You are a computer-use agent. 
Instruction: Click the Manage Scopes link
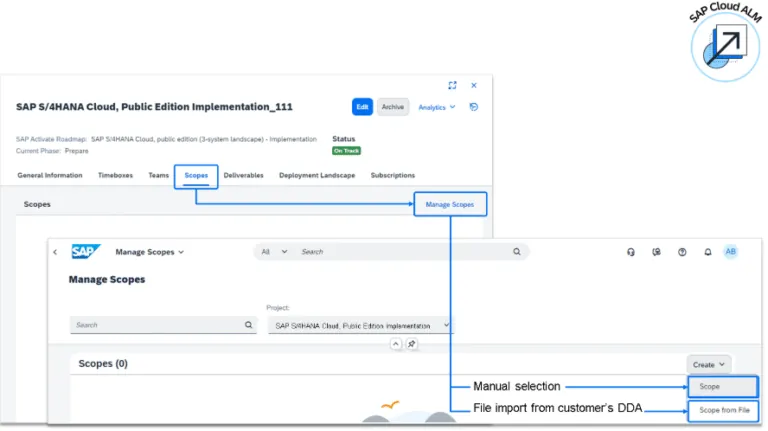click(x=450, y=204)
